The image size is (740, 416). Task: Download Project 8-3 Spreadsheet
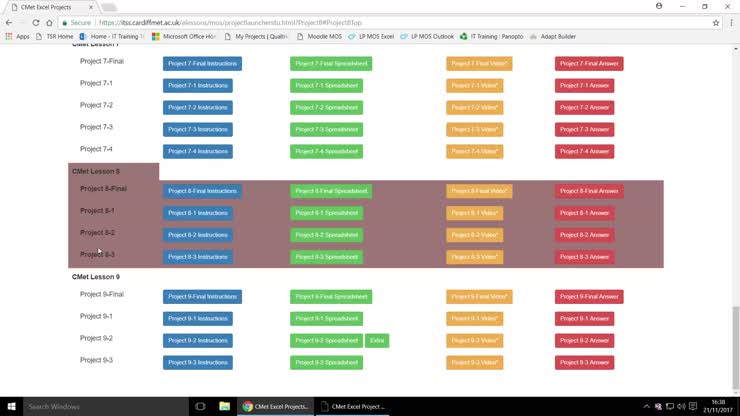(327, 257)
